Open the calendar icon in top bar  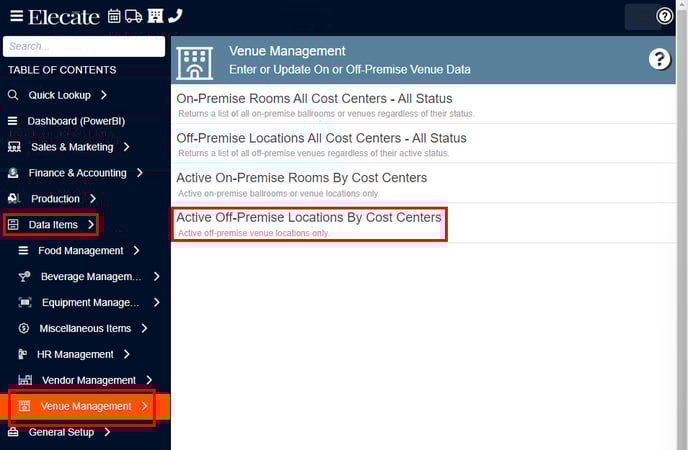114,16
